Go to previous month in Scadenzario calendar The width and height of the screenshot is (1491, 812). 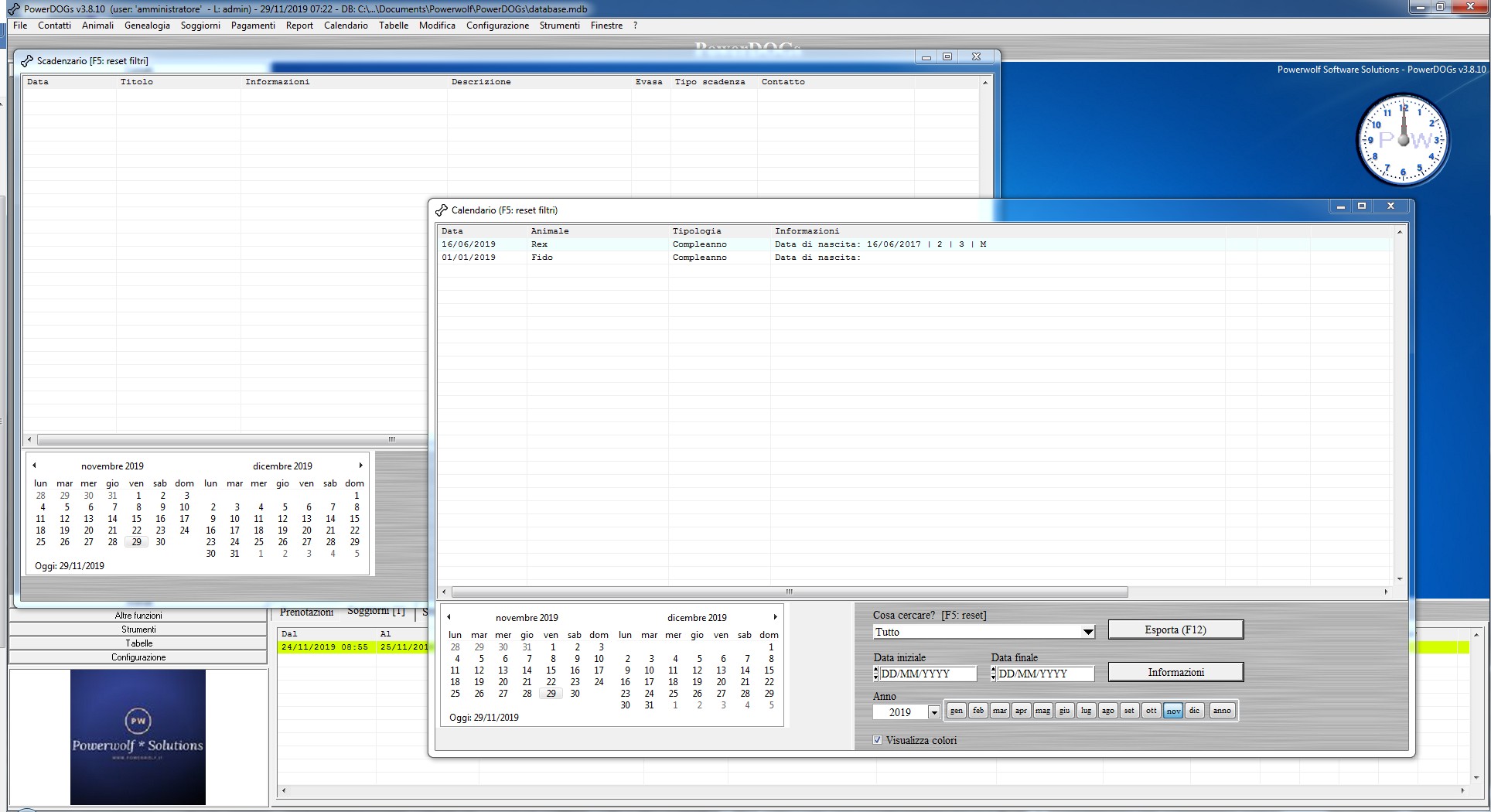35,466
